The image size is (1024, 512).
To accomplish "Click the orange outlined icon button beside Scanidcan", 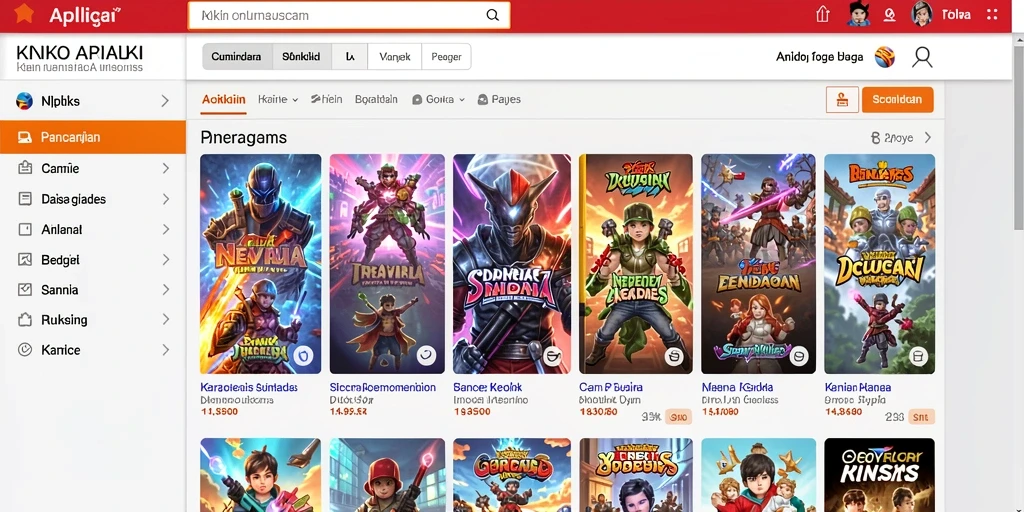I will click(842, 100).
